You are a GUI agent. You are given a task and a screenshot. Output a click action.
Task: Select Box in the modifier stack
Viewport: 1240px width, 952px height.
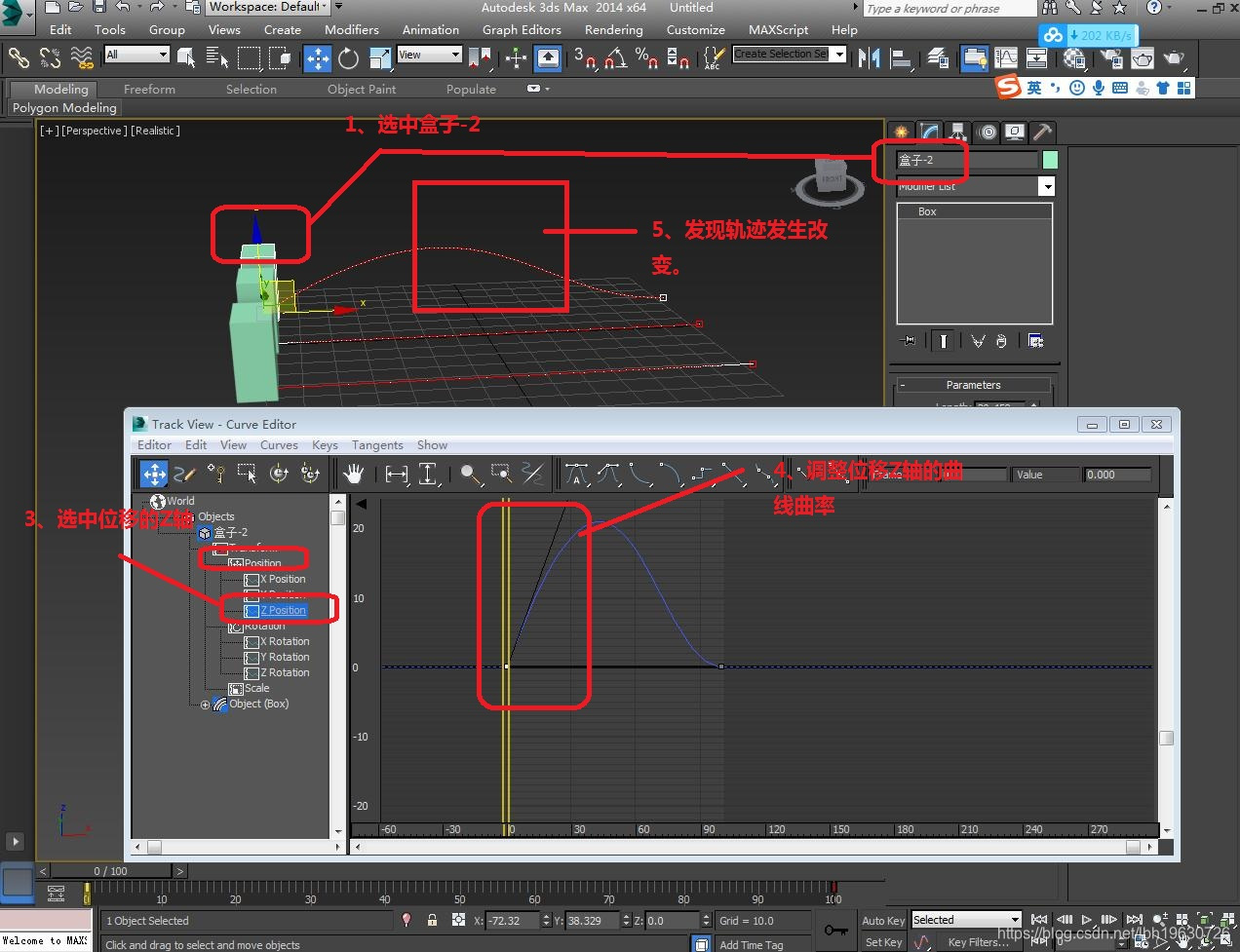pyautogui.click(x=927, y=211)
